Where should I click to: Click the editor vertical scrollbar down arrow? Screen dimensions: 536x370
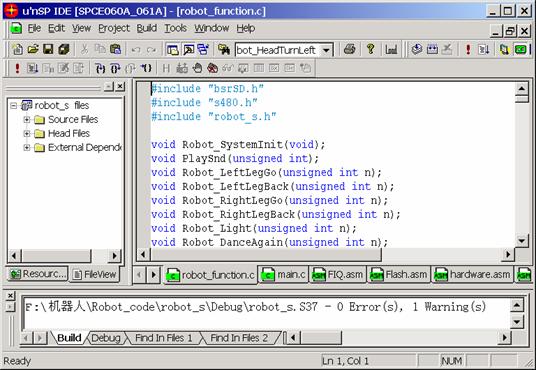pos(522,240)
